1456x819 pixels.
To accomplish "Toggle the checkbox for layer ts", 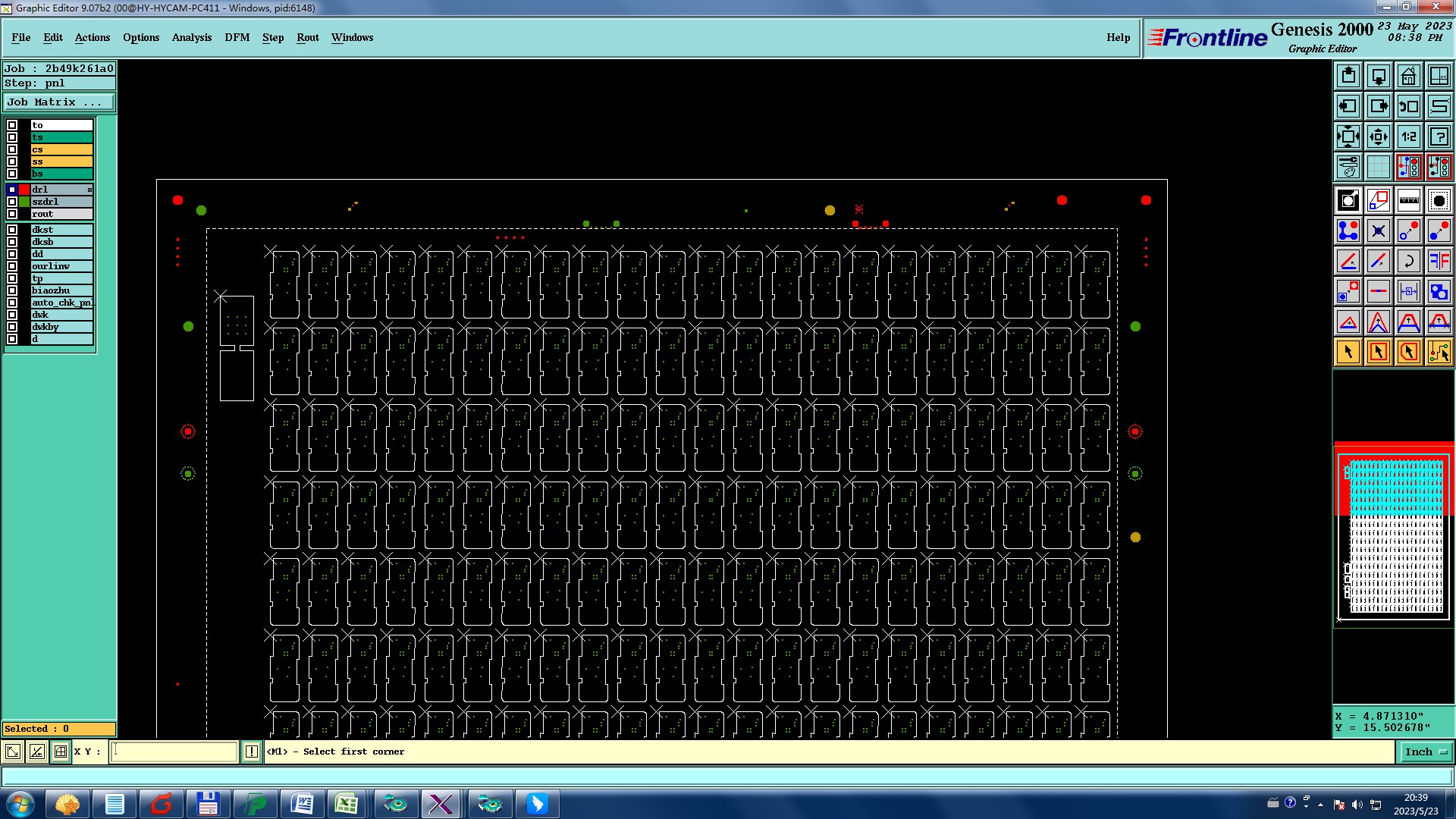I will pos(12,137).
